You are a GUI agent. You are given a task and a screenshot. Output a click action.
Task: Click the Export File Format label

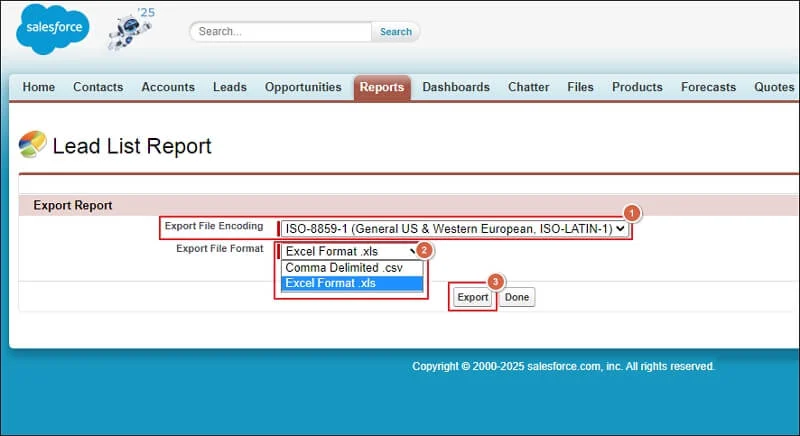pyautogui.click(x=220, y=248)
